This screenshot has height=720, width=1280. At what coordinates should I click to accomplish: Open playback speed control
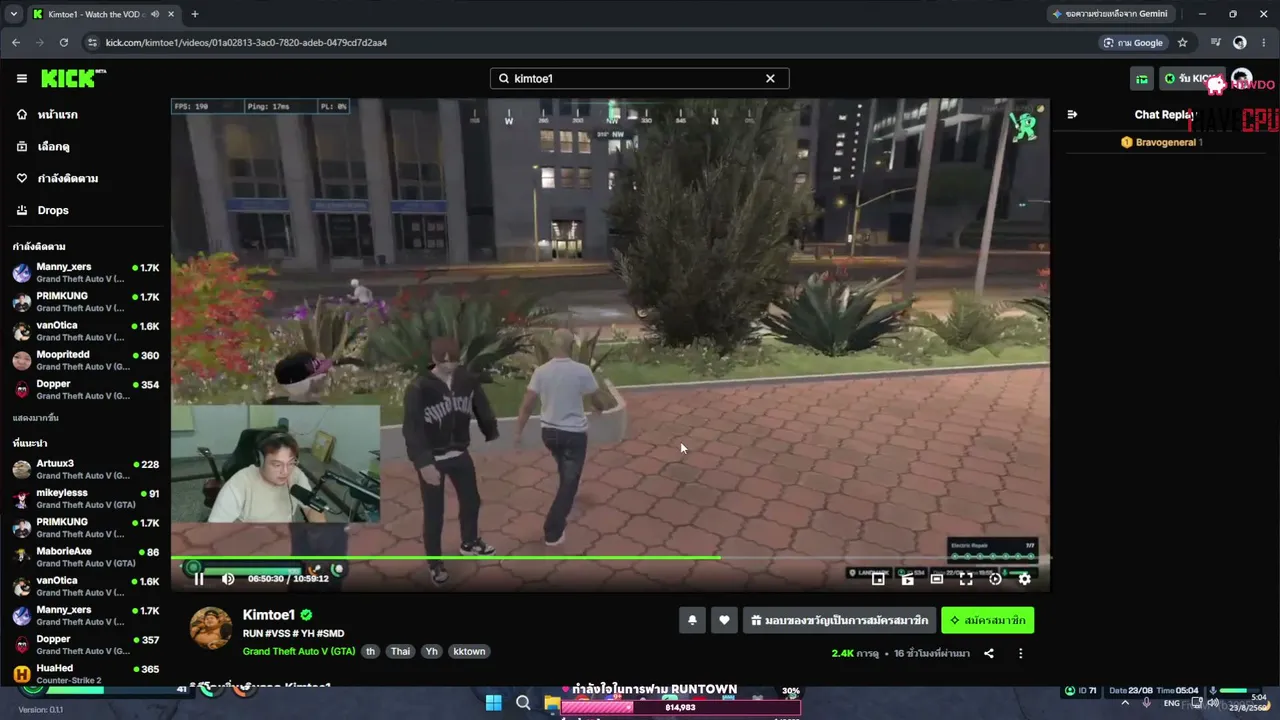coord(995,578)
